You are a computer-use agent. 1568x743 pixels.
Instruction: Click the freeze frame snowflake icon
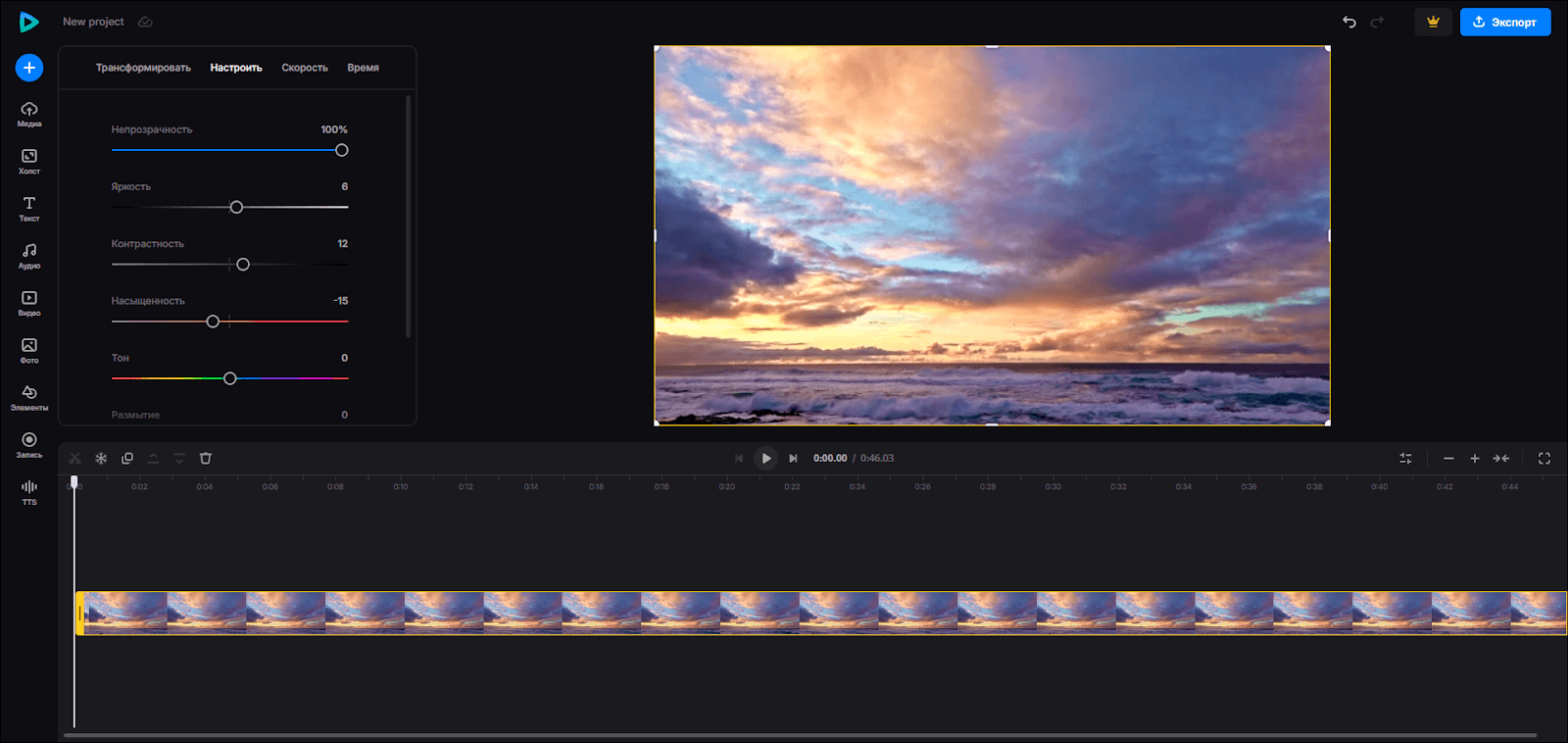click(x=101, y=458)
